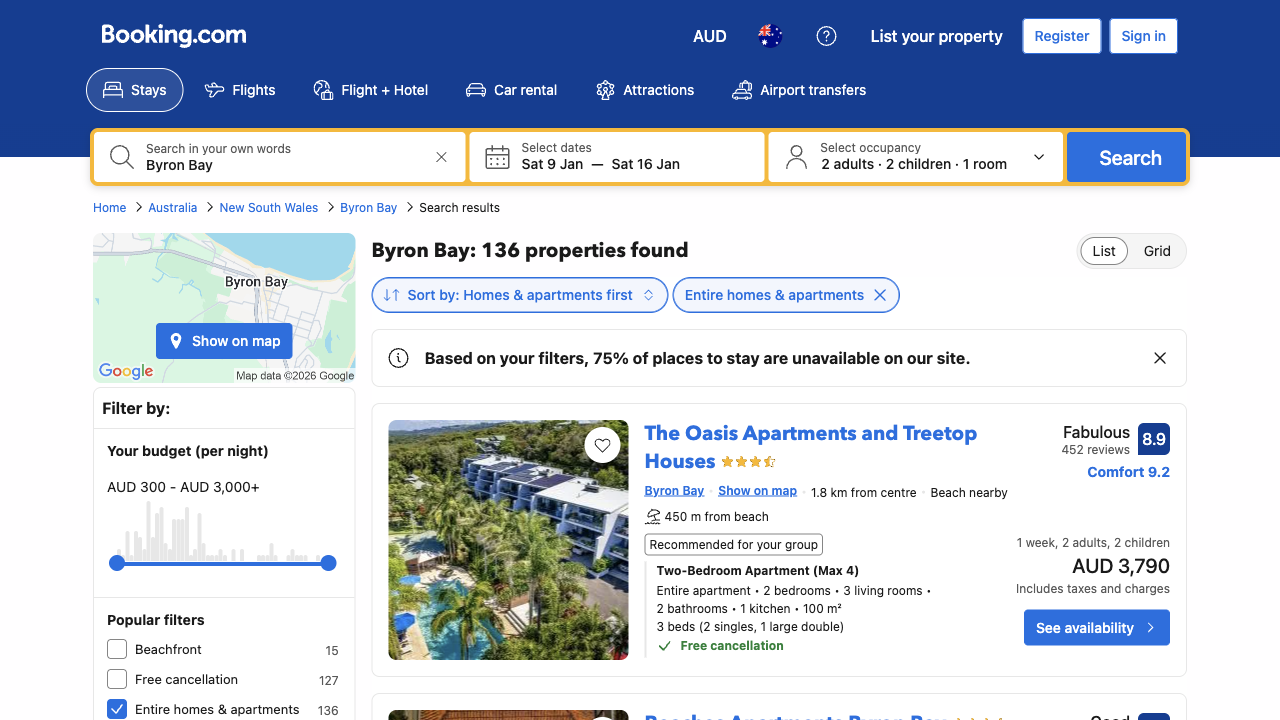The width and height of the screenshot is (1280, 720).
Task: Select the Flights tab
Action: point(240,90)
